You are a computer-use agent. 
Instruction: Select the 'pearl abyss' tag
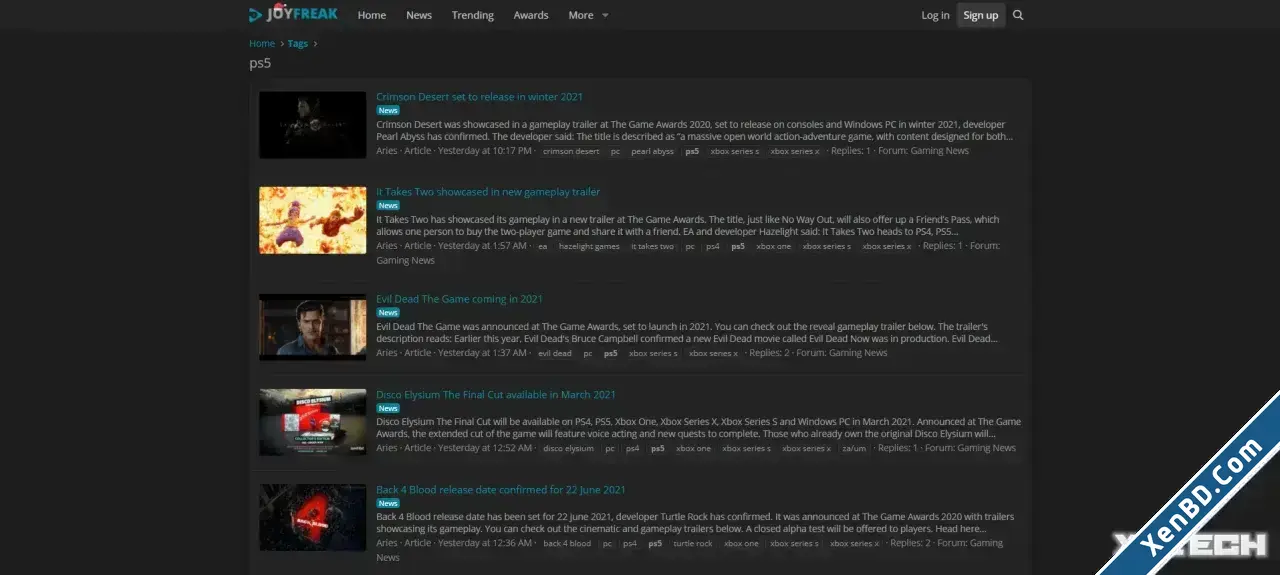(653, 152)
